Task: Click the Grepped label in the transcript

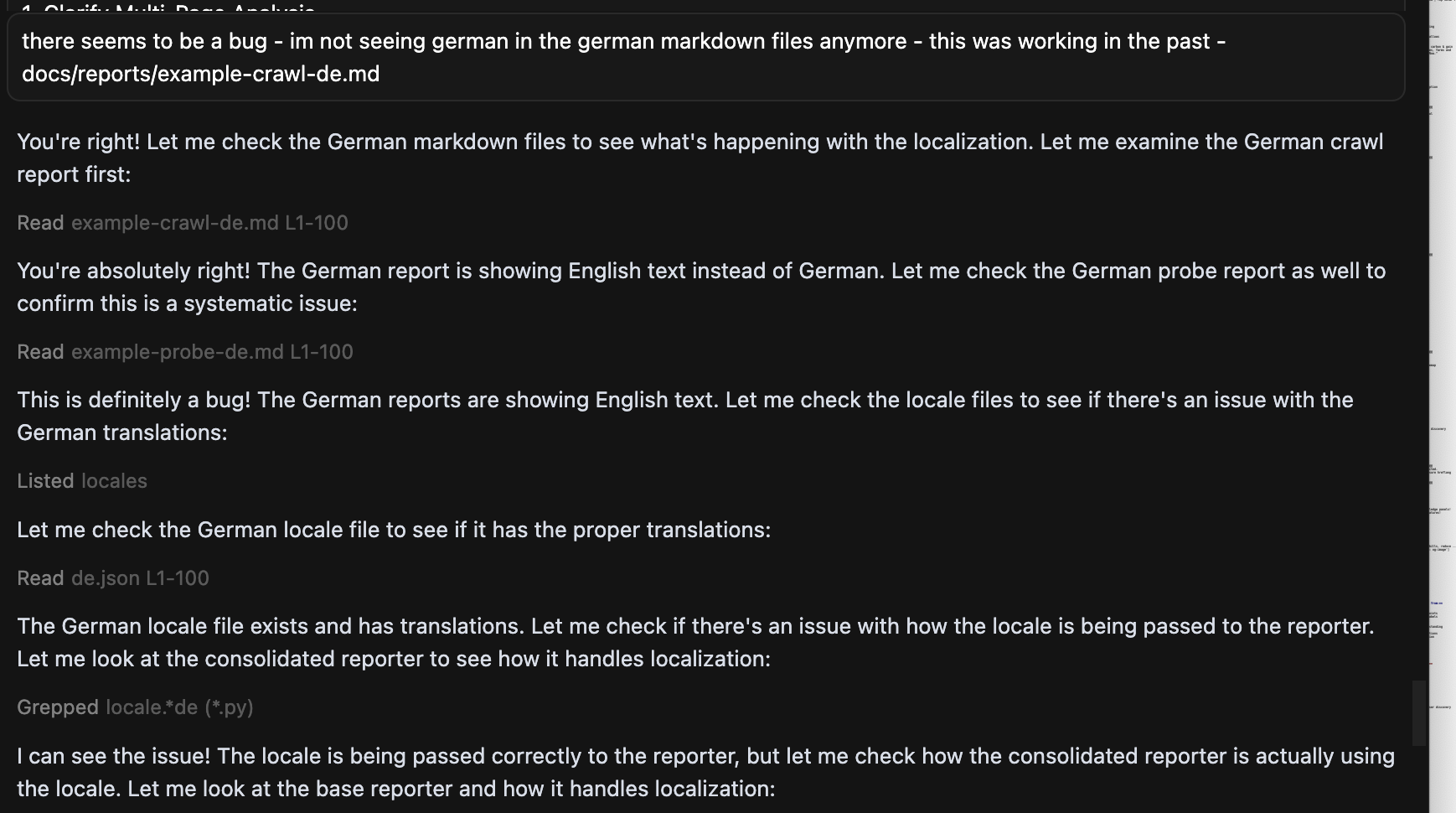Action: click(58, 707)
